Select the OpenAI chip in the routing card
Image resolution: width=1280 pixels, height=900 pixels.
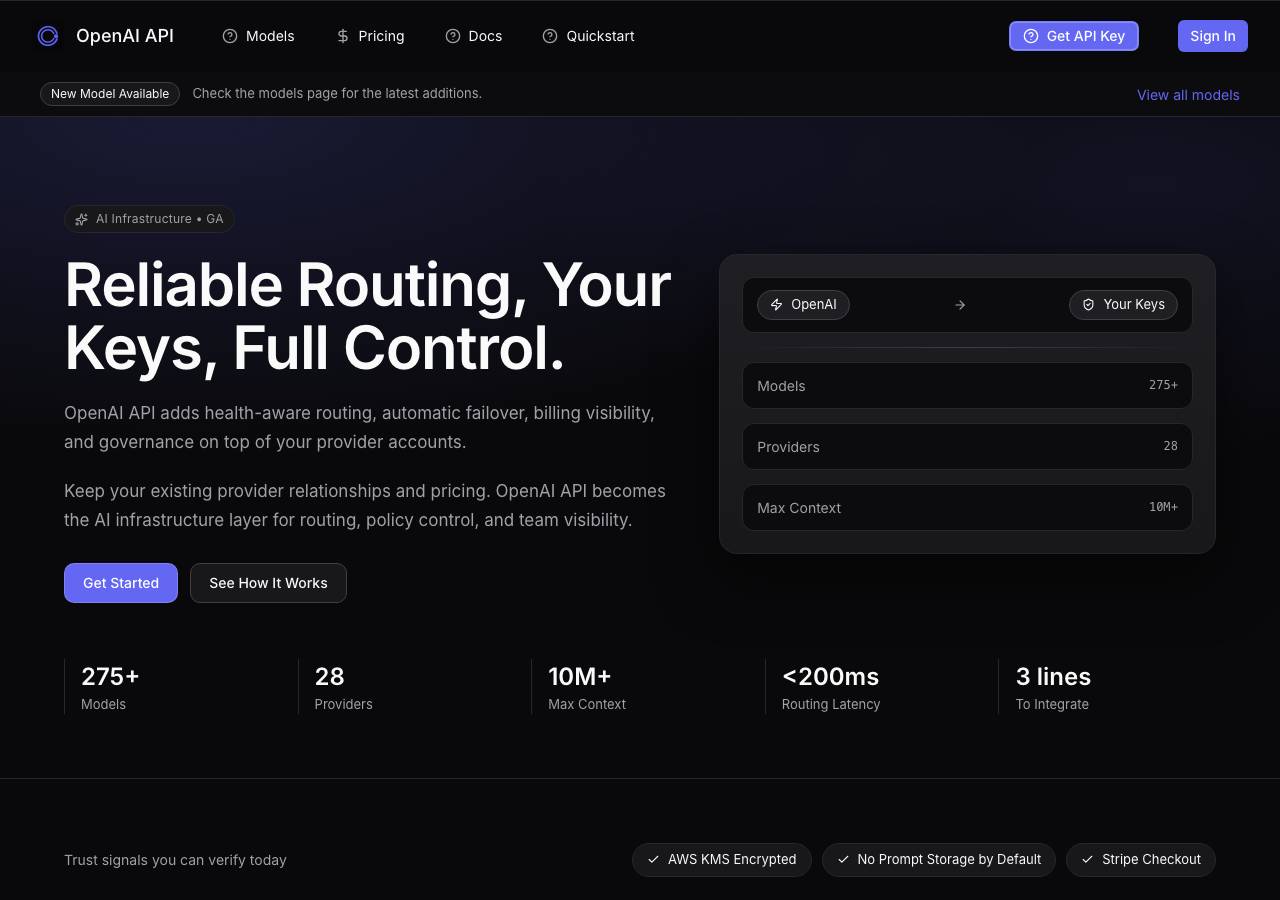803,305
